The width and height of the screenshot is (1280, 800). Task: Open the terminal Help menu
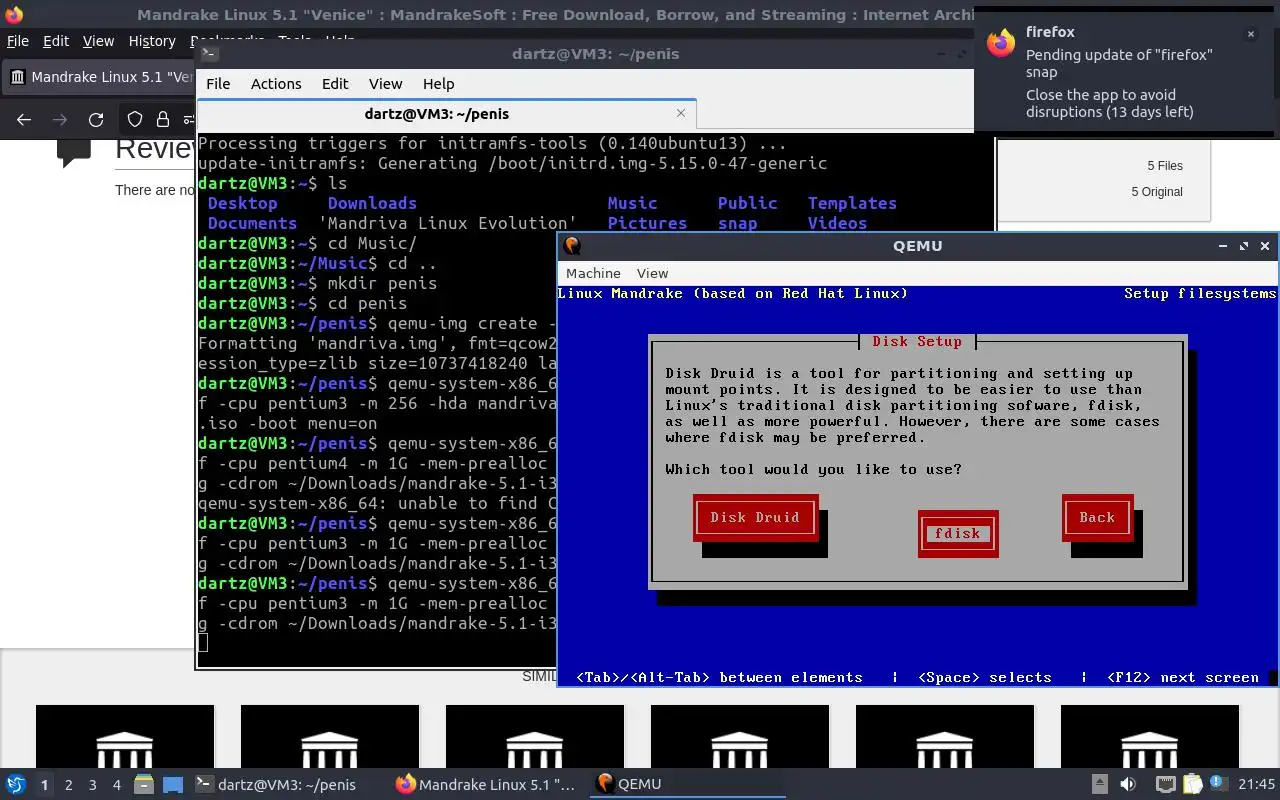438,84
